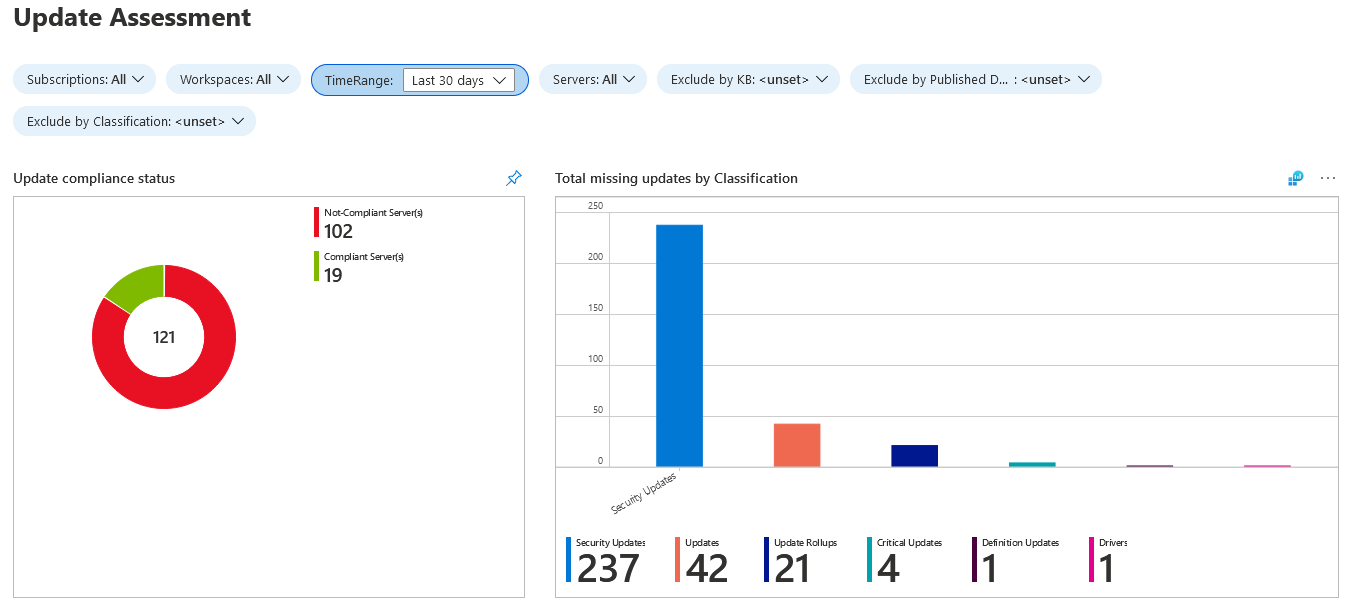Select the Compliant Server(s) legend entry
This screenshot has width=1357, height=610.
[x=360, y=267]
